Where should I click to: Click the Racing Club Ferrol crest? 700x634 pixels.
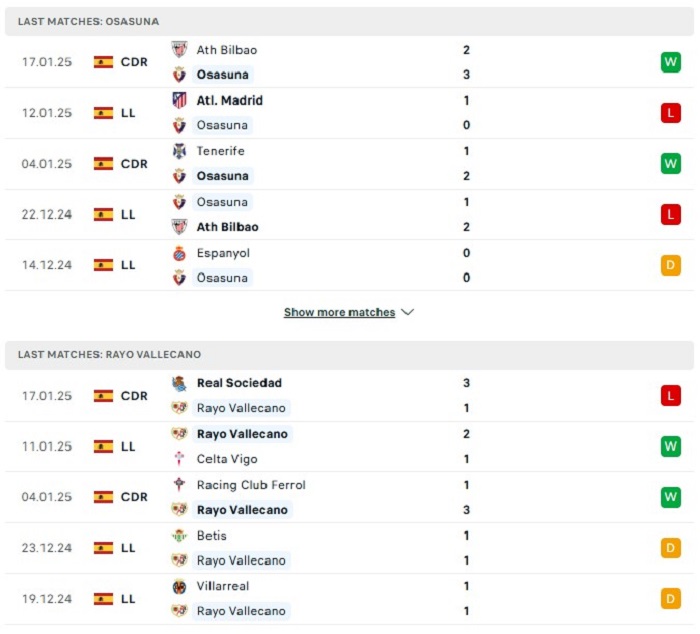coord(179,485)
